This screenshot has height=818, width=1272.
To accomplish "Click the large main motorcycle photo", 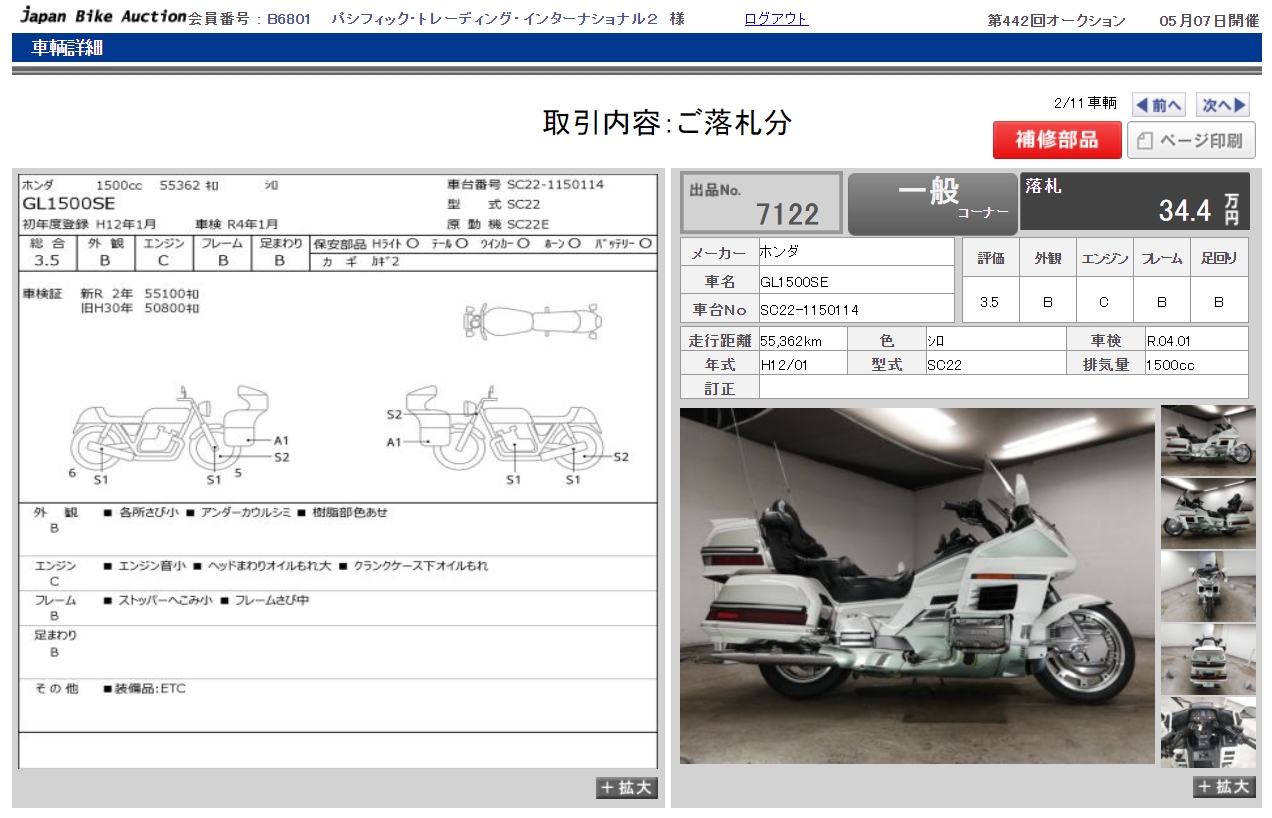I will (x=917, y=586).
